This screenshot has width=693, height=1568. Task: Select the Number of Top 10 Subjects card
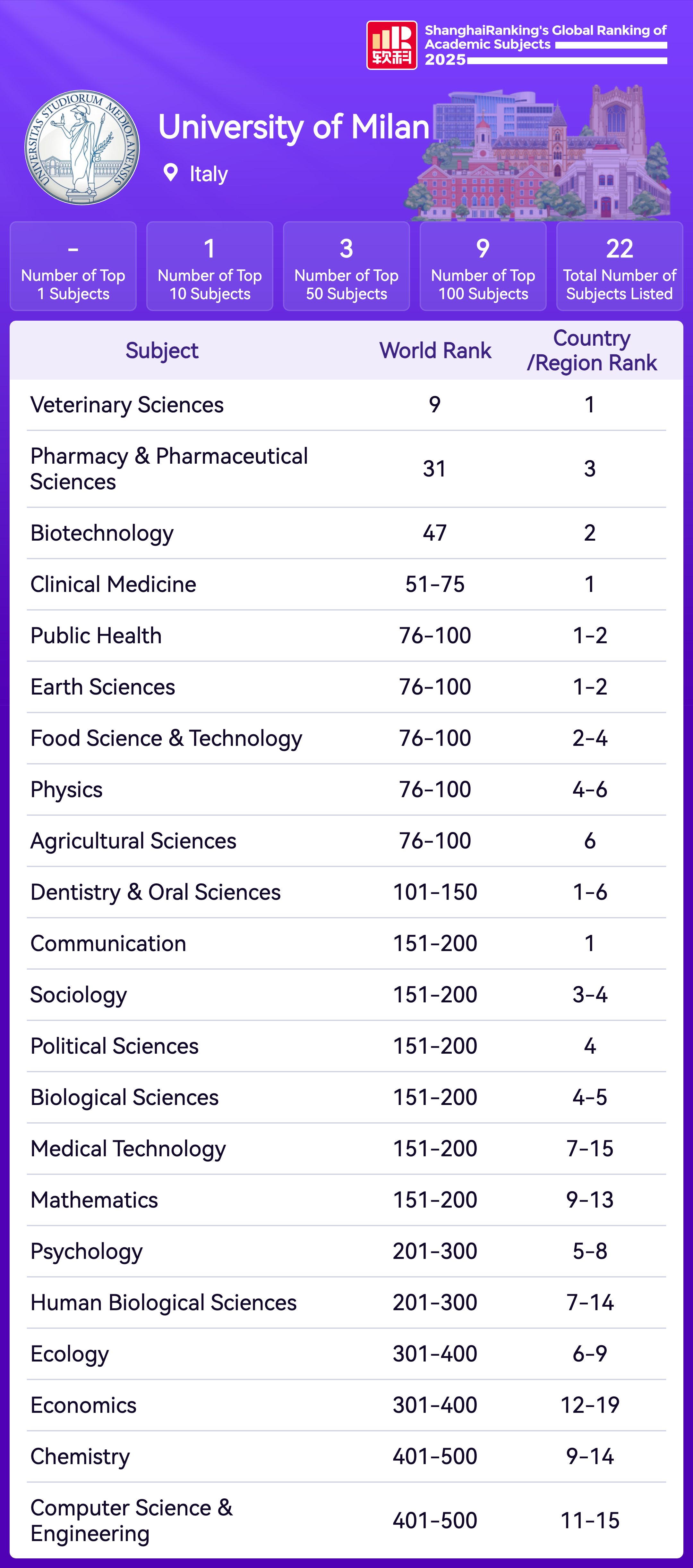(x=210, y=266)
